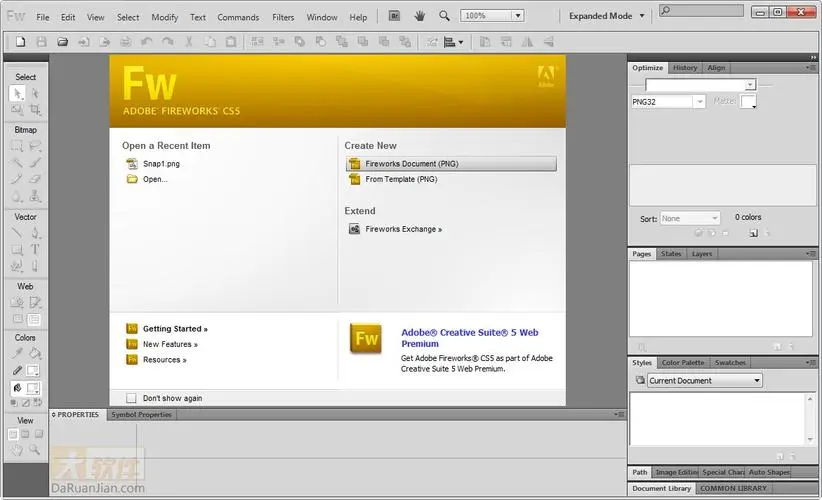Screen dimensions: 822x500
Task: Create a new Fireworks Document (PNG)
Action: point(450,163)
